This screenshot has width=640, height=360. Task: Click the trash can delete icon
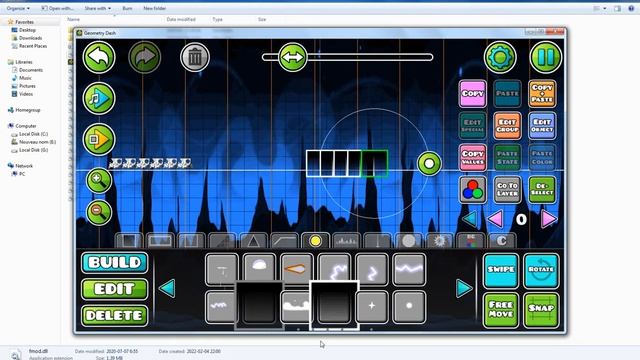(195, 57)
